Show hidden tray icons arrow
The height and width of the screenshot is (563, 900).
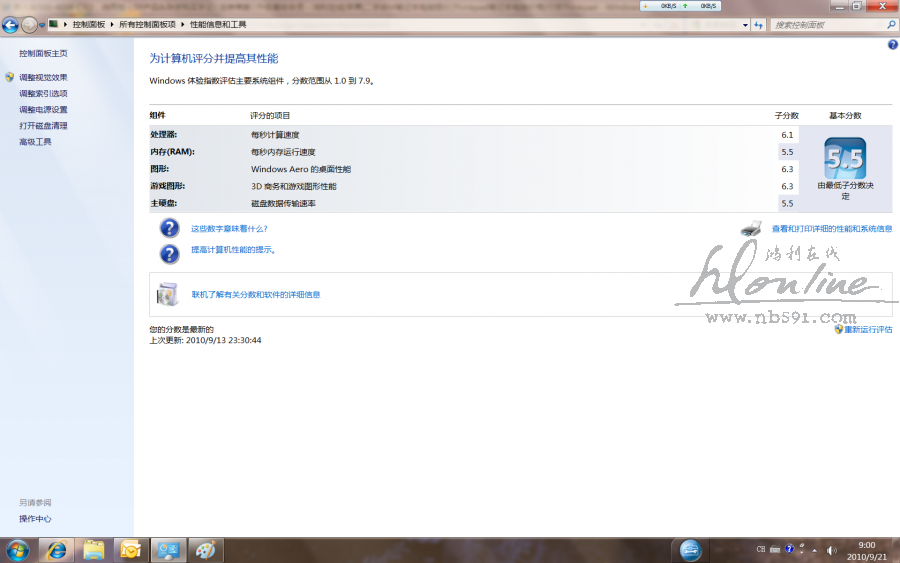[814, 550]
